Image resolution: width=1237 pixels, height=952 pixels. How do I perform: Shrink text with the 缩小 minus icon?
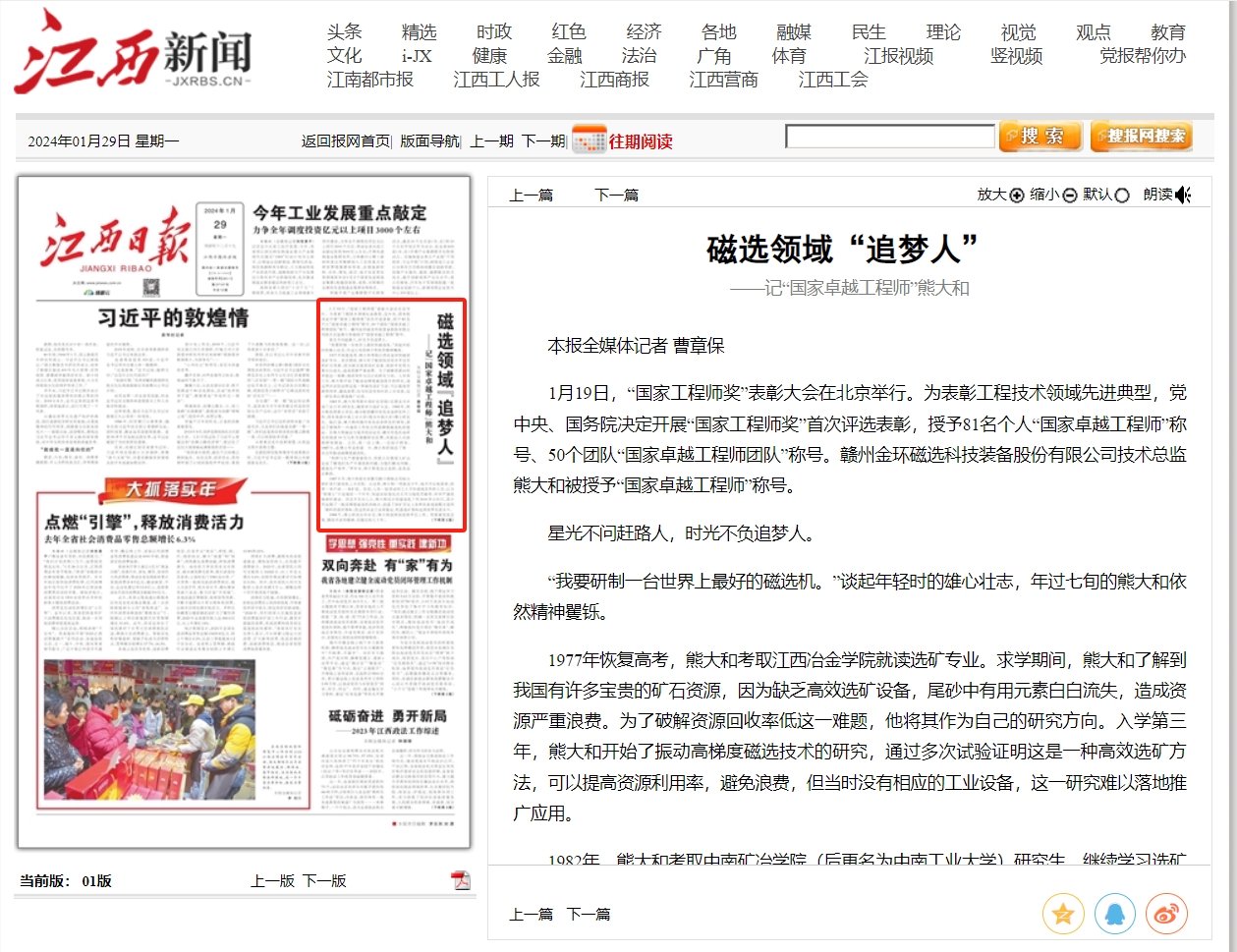(1070, 195)
